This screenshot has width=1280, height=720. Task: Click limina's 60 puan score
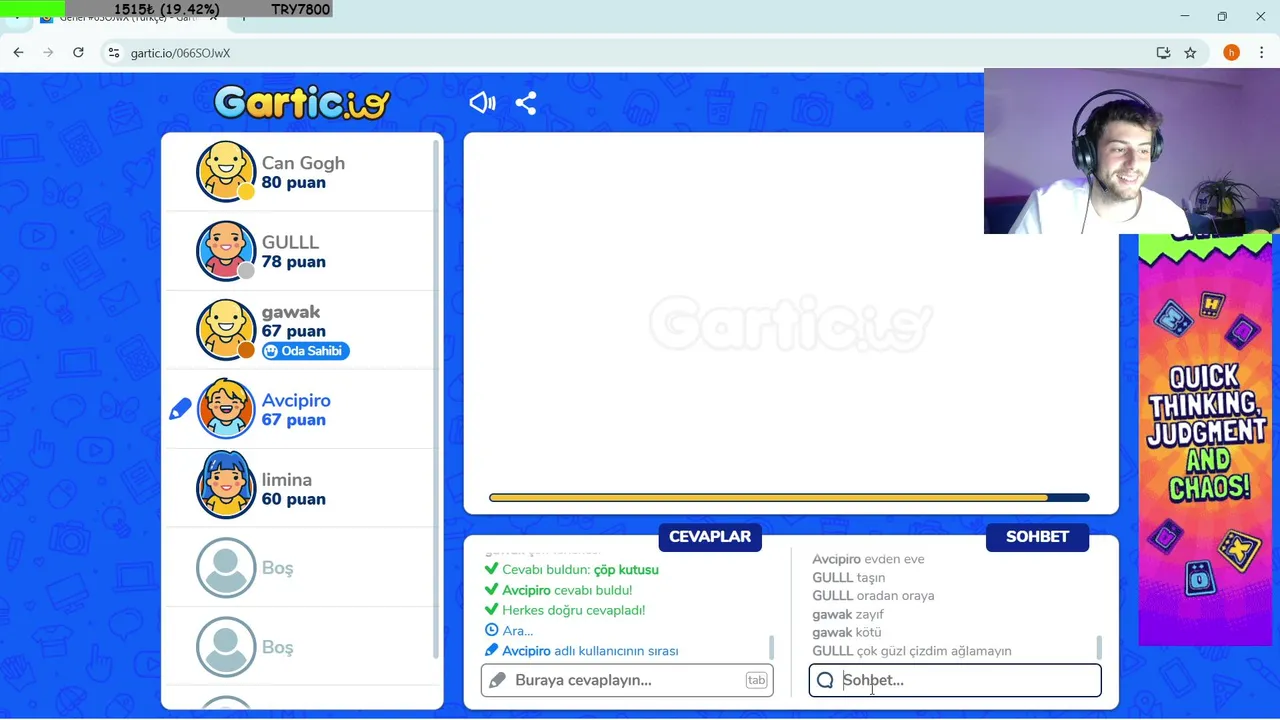(x=293, y=499)
